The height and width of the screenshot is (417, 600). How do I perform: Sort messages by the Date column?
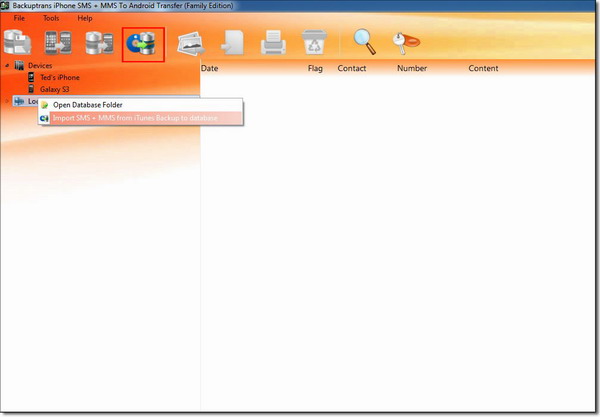point(210,68)
